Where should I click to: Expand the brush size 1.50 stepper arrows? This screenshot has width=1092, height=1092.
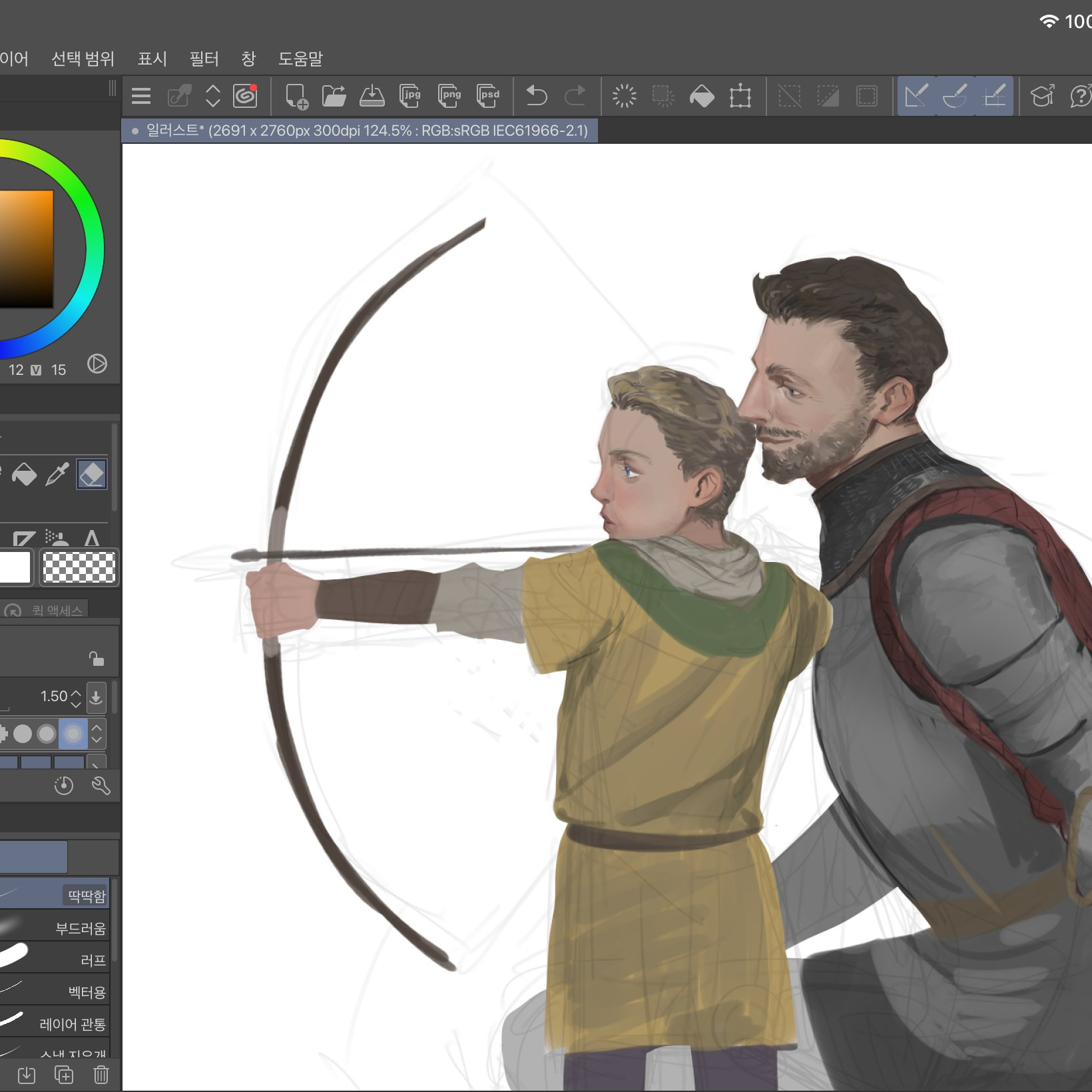[x=76, y=698]
